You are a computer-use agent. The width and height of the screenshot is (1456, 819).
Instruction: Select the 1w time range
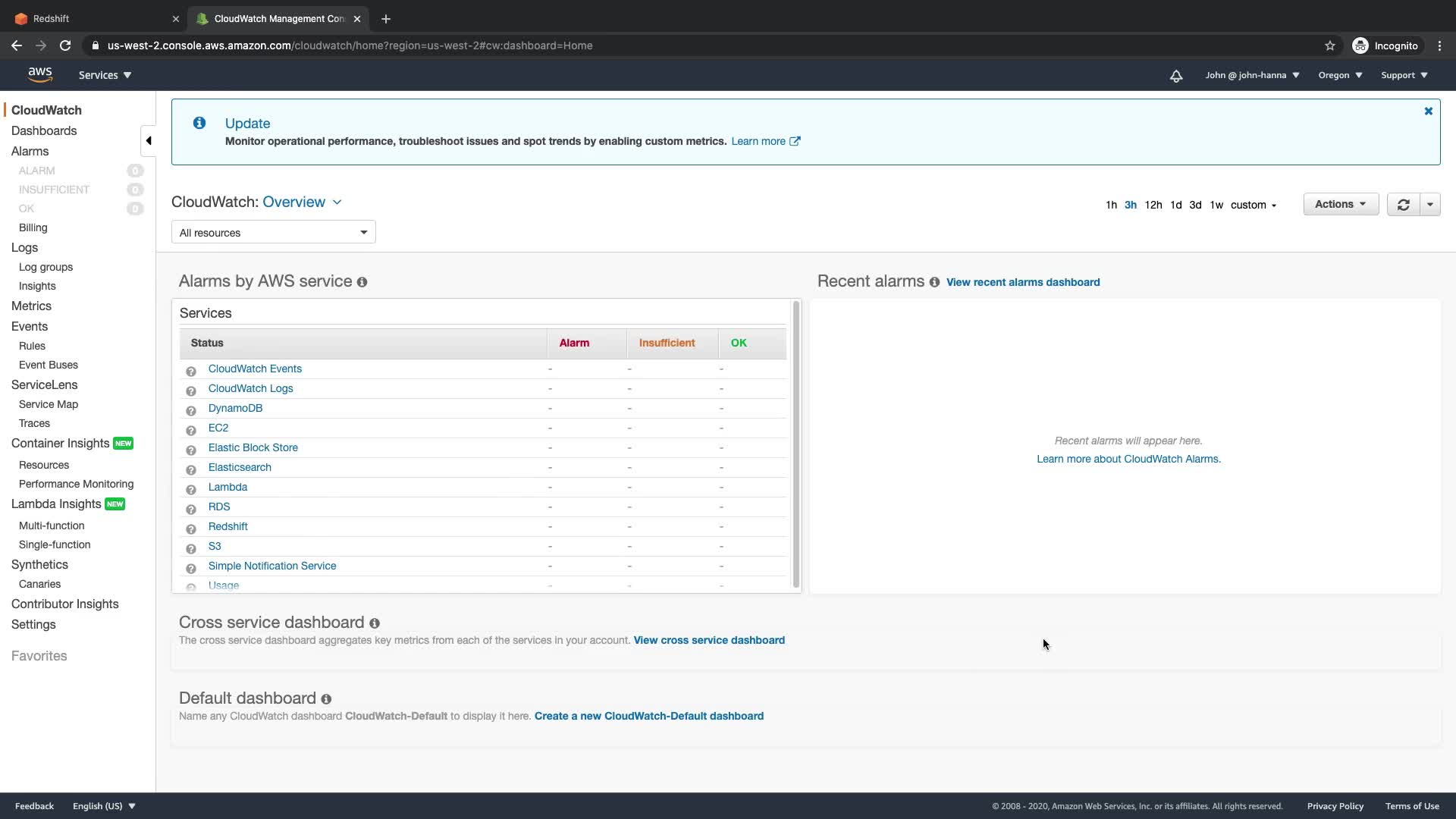pyautogui.click(x=1216, y=205)
